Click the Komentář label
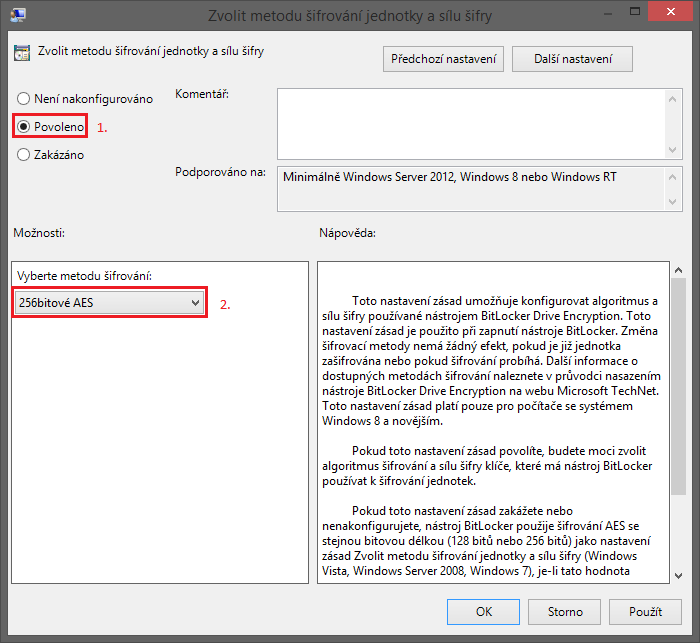The image size is (700, 643). point(202,94)
